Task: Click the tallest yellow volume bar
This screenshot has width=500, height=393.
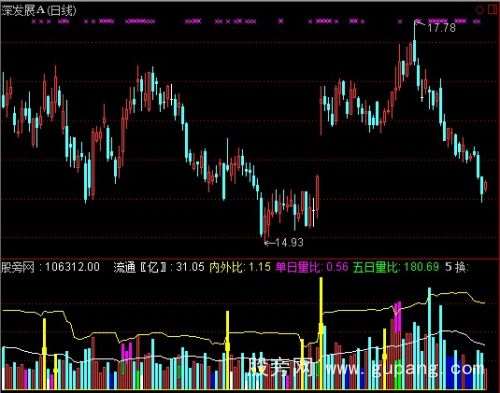Action: (321, 333)
